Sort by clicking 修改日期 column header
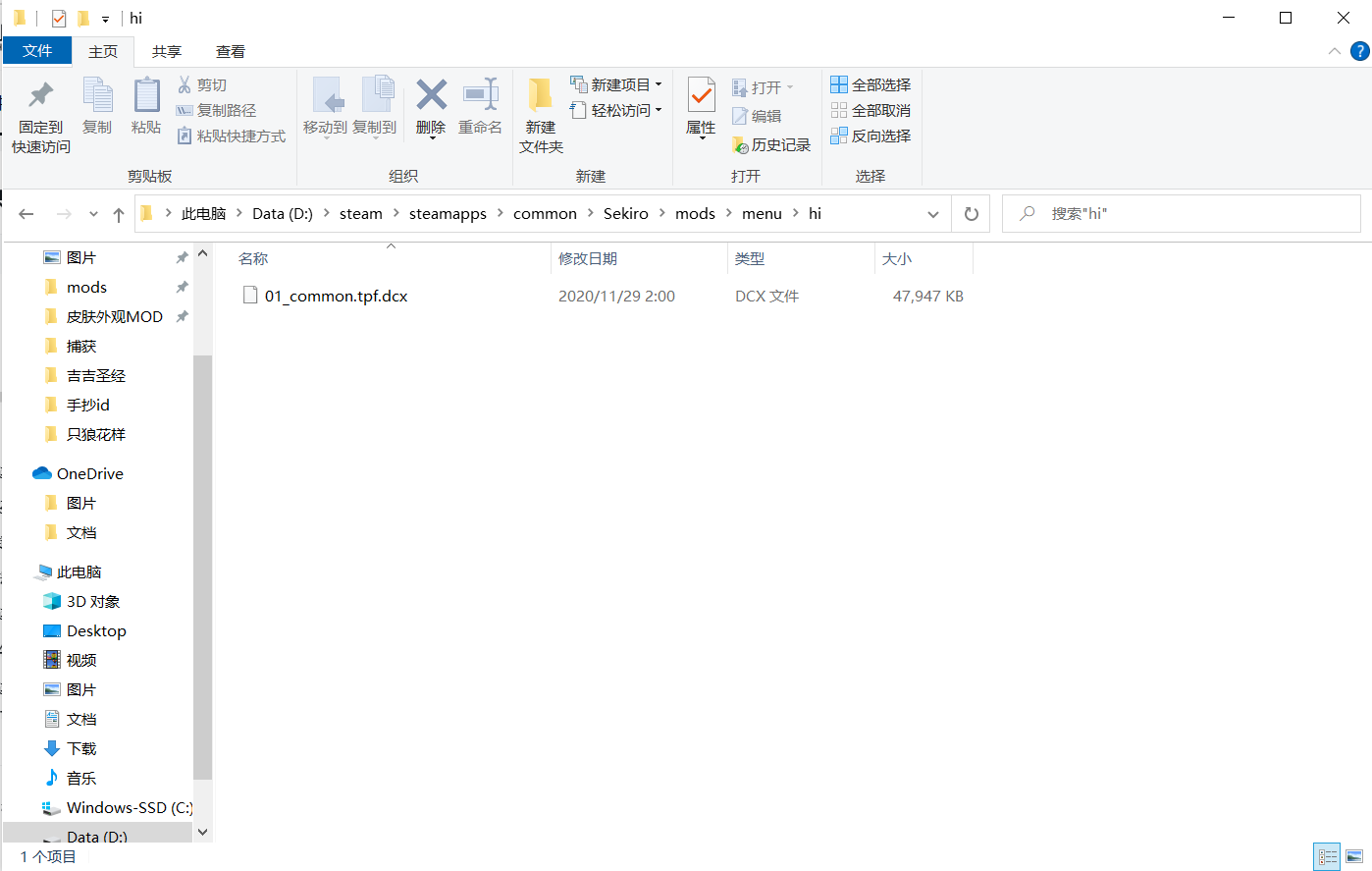Image resolution: width=1372 pixels, height=871 pixels. pyautogui.click(x=588, y=259)
